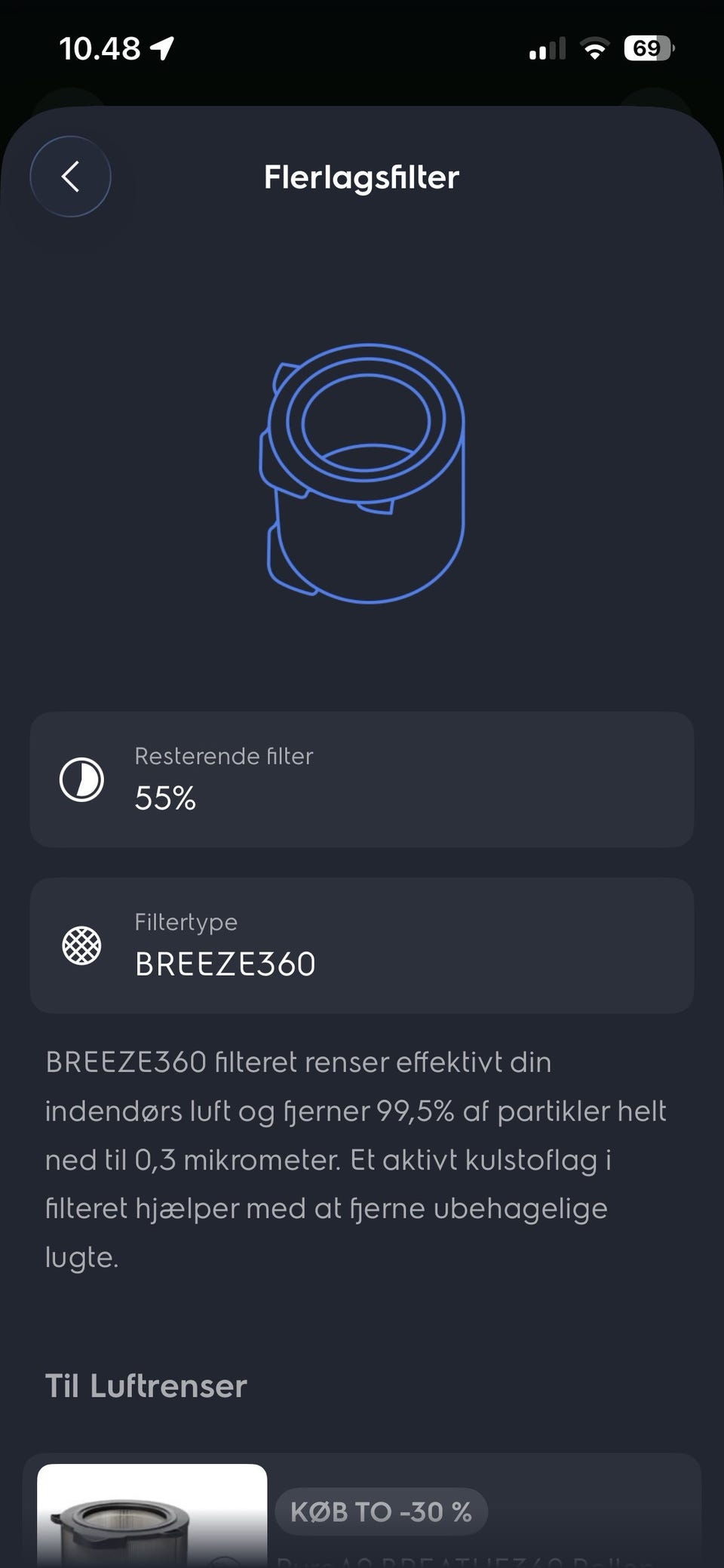This screenshot has width=724, height=1568.
Task: Tap the BREEZE360 description paragraph
Action: (356, 1160)
